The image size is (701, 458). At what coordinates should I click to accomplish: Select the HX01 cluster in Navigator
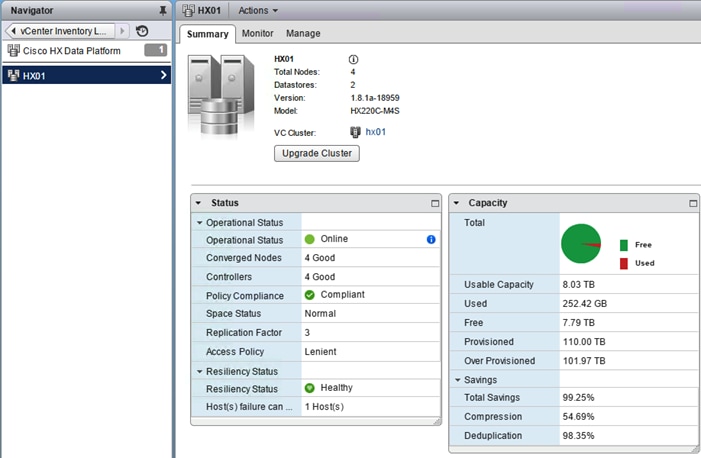pyautogui.click(x=86, y=75)
